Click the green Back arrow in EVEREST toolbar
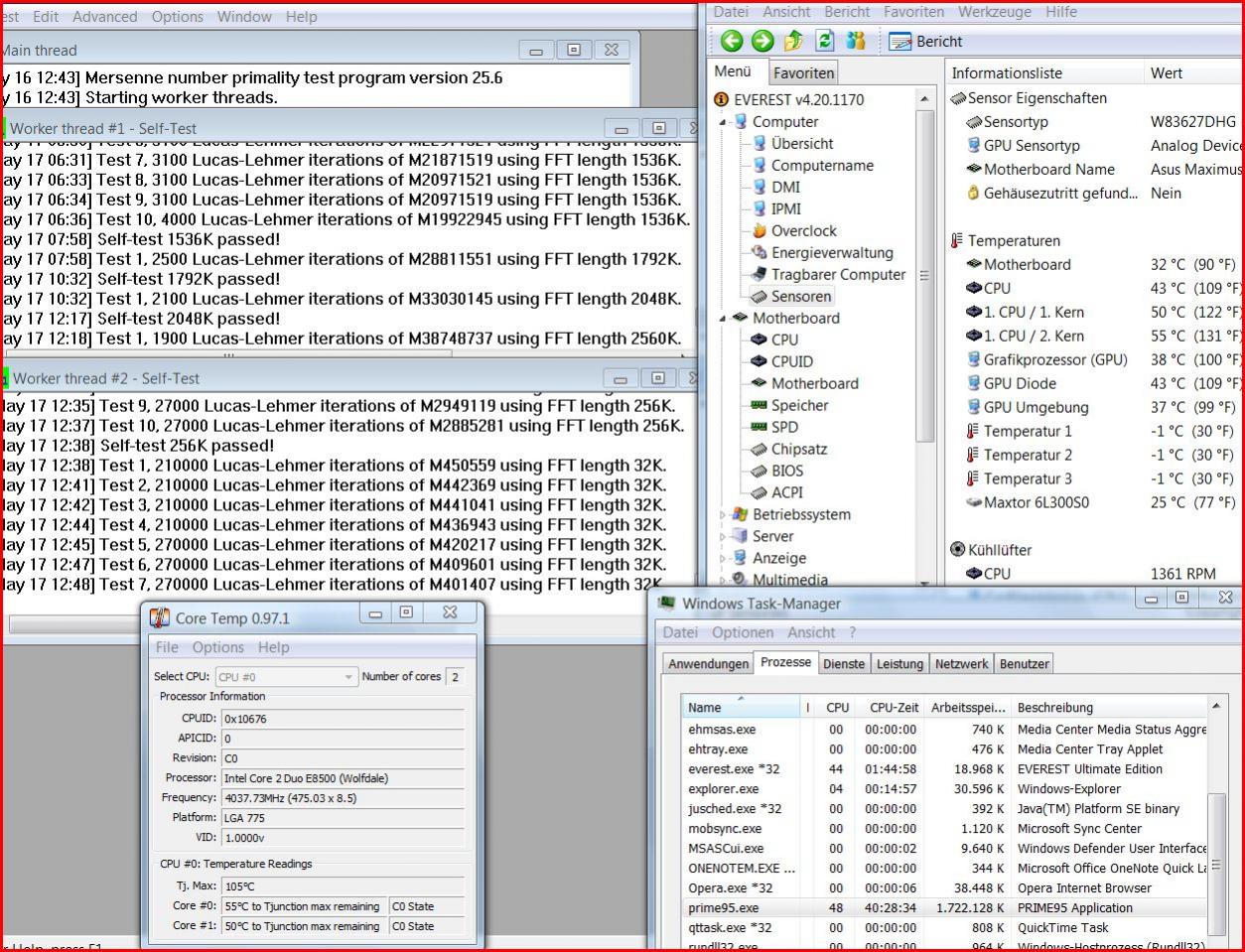The width and height of the screenshot is (1245, 952). [x=732, y=41]
